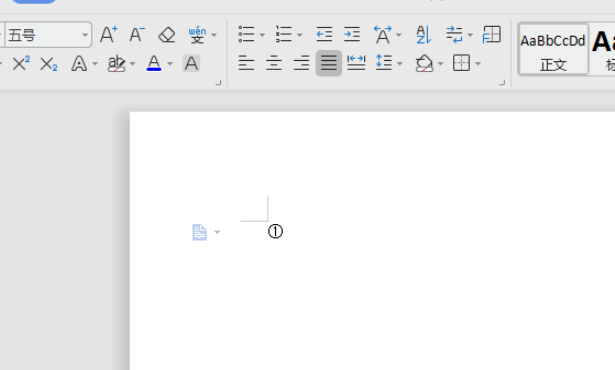Expand the highlight color dropdown arrow

tap(133, 64)
